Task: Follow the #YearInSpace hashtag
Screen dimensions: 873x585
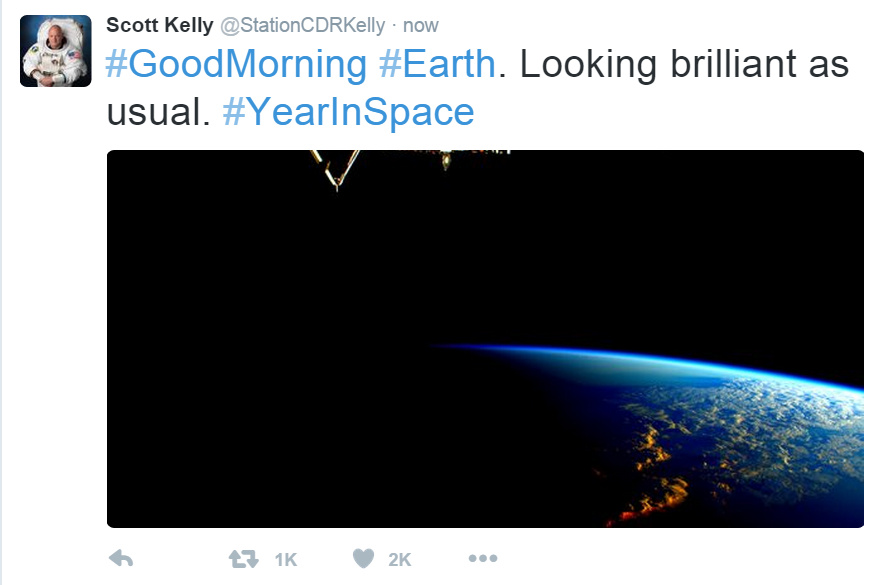Action: coord(349,112)
